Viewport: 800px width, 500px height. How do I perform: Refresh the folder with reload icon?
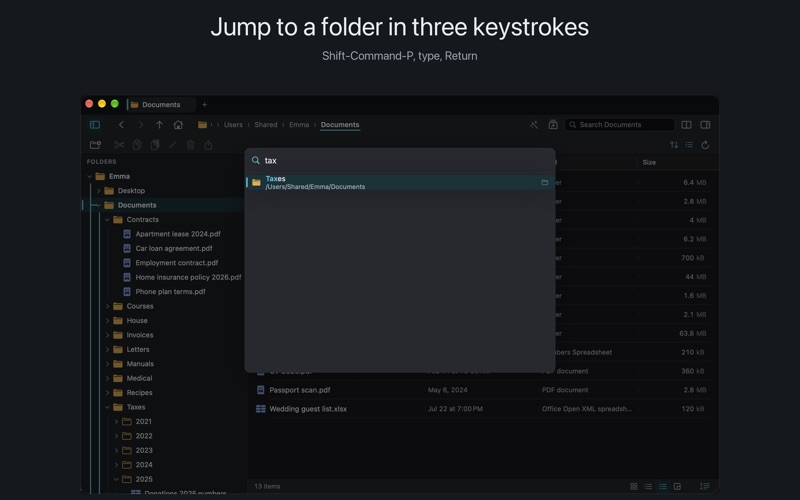[705, 145]
